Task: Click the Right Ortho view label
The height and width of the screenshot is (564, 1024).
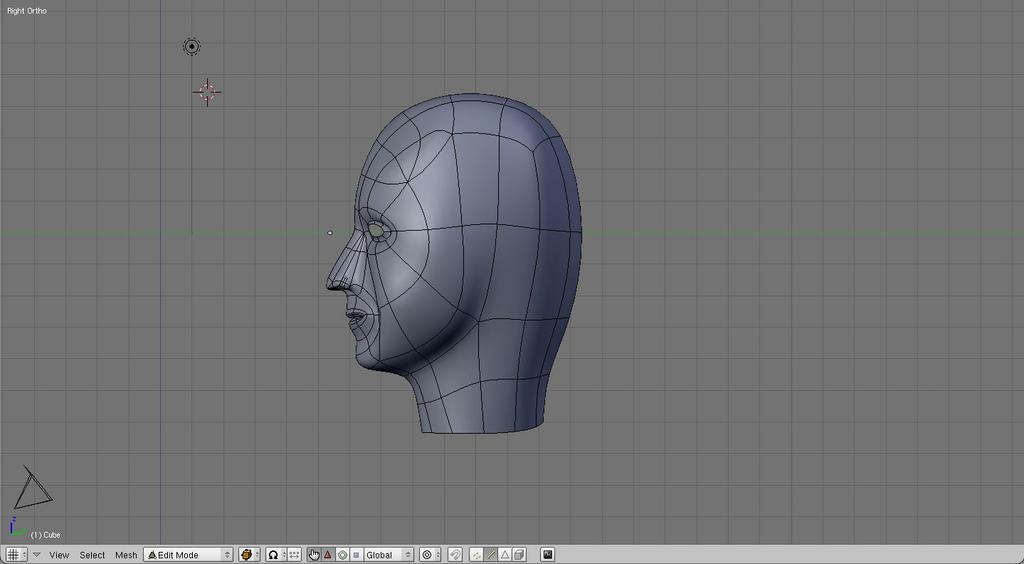Action: [x=27, y=11]
